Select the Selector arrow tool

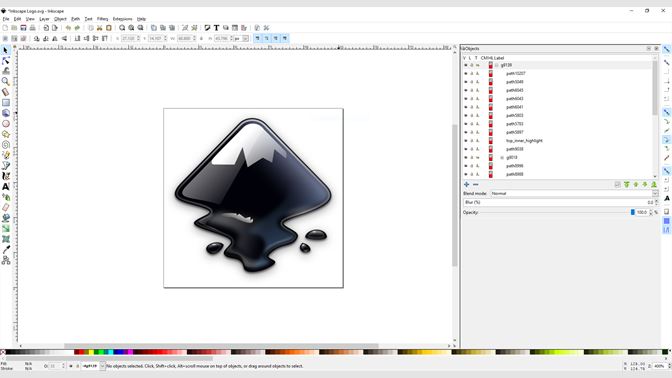(6, 51)
